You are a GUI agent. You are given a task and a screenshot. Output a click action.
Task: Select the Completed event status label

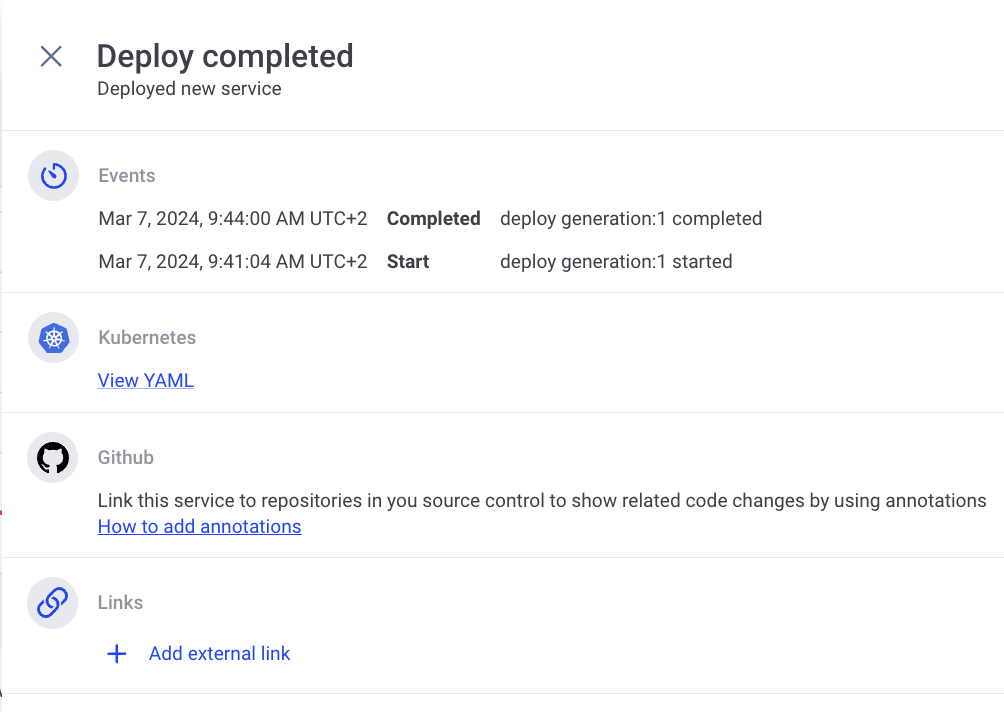click(433, 219)
